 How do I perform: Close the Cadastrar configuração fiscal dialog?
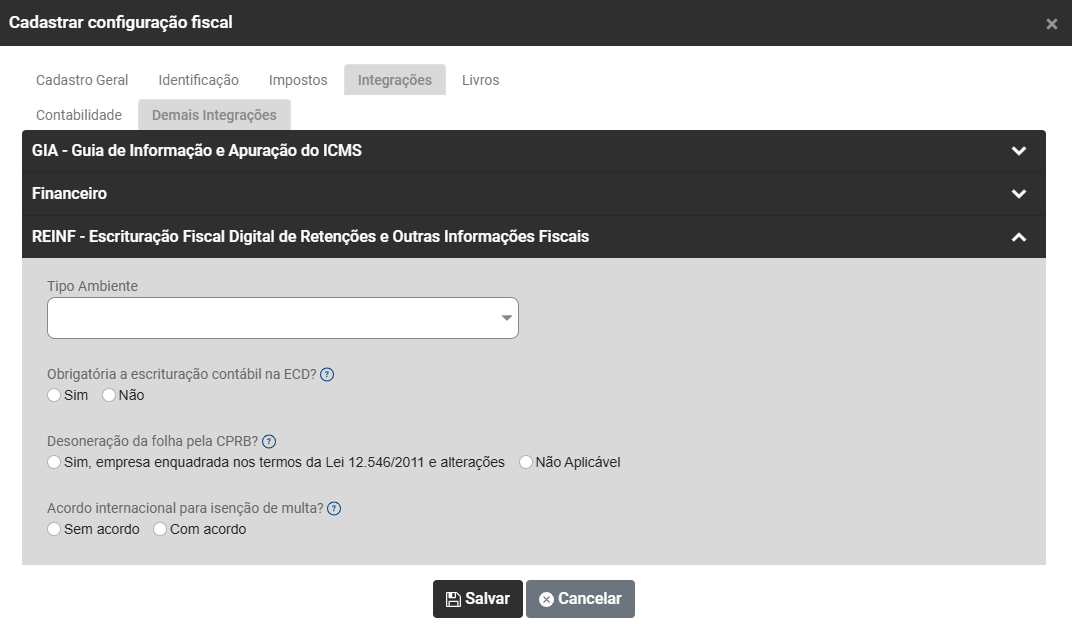pos(1051,24)
